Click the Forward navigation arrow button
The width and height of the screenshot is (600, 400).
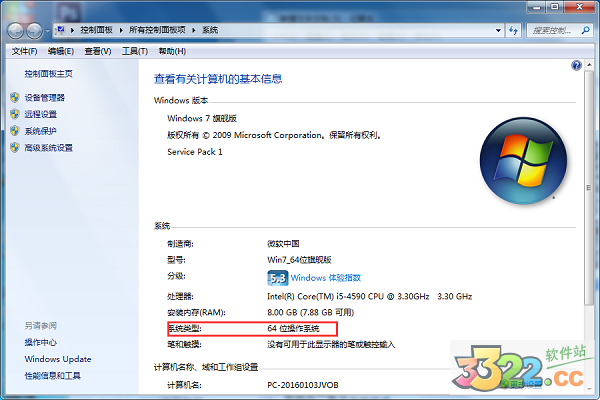pyautogui.click(x=34, y=31)
